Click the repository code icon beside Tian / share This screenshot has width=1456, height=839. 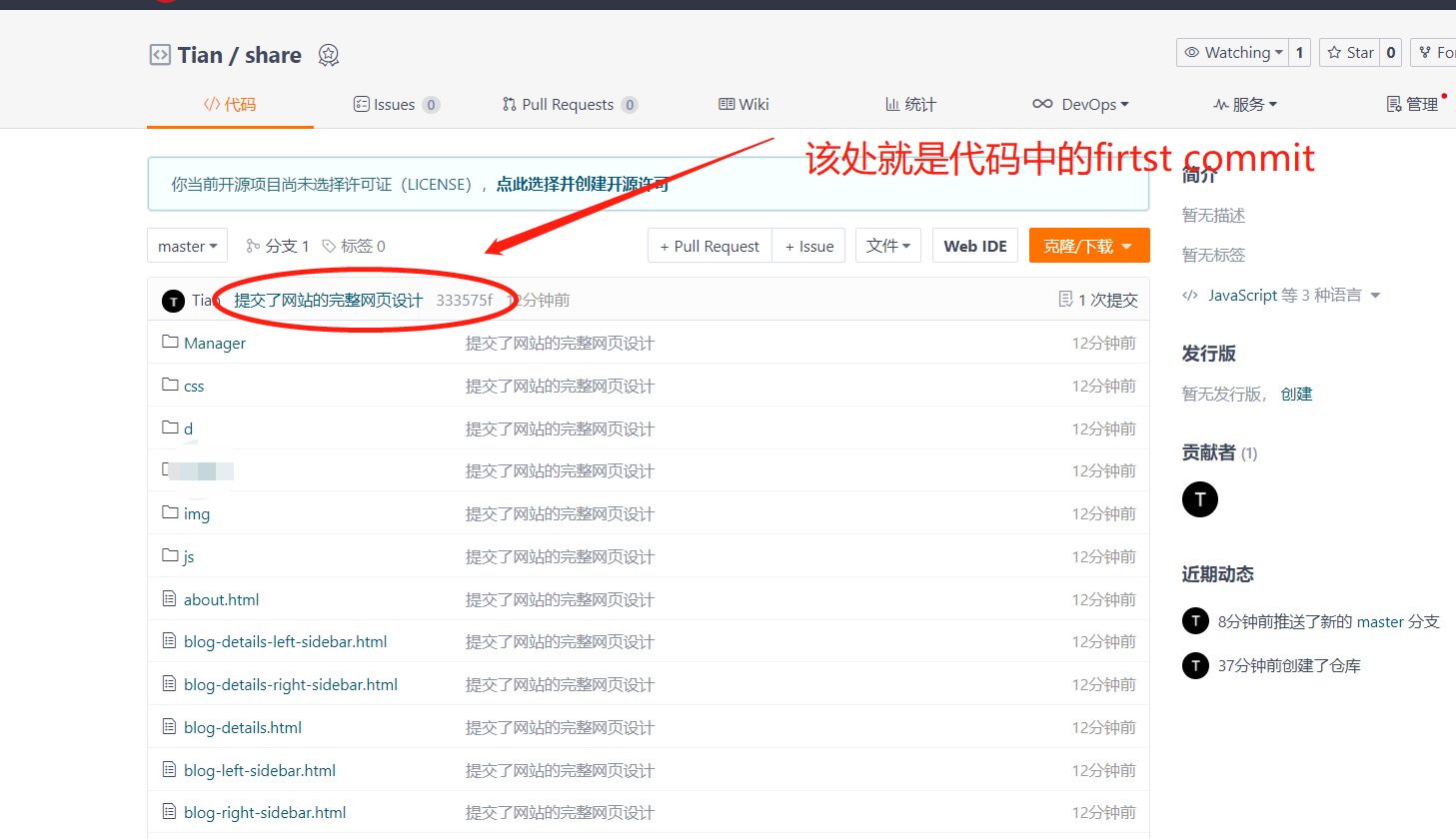(x=160, y=55)
